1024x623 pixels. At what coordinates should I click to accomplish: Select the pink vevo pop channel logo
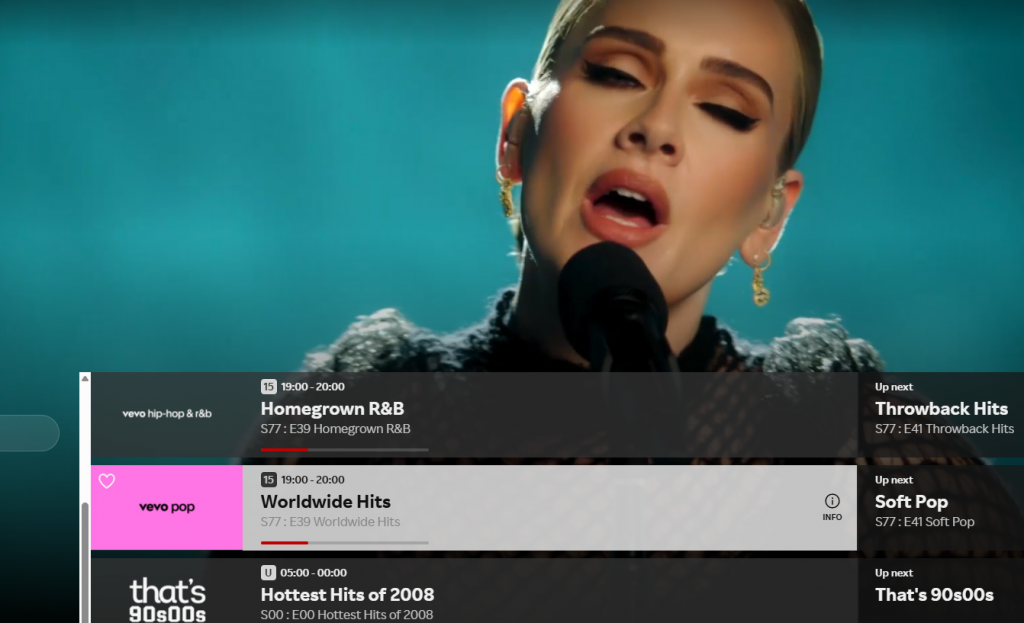pyautogui.click(x=167, y=507)
